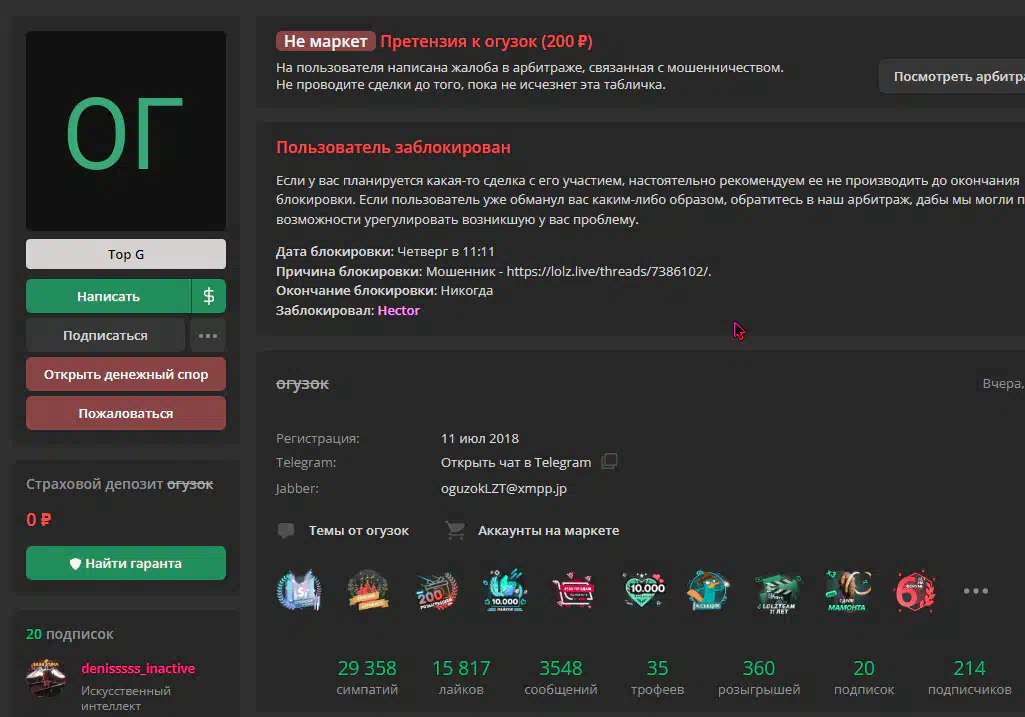Viewport: 1025px width, 717px height.
Task: Click the large ОГ profile avatar
Action: tap(126, 131)
